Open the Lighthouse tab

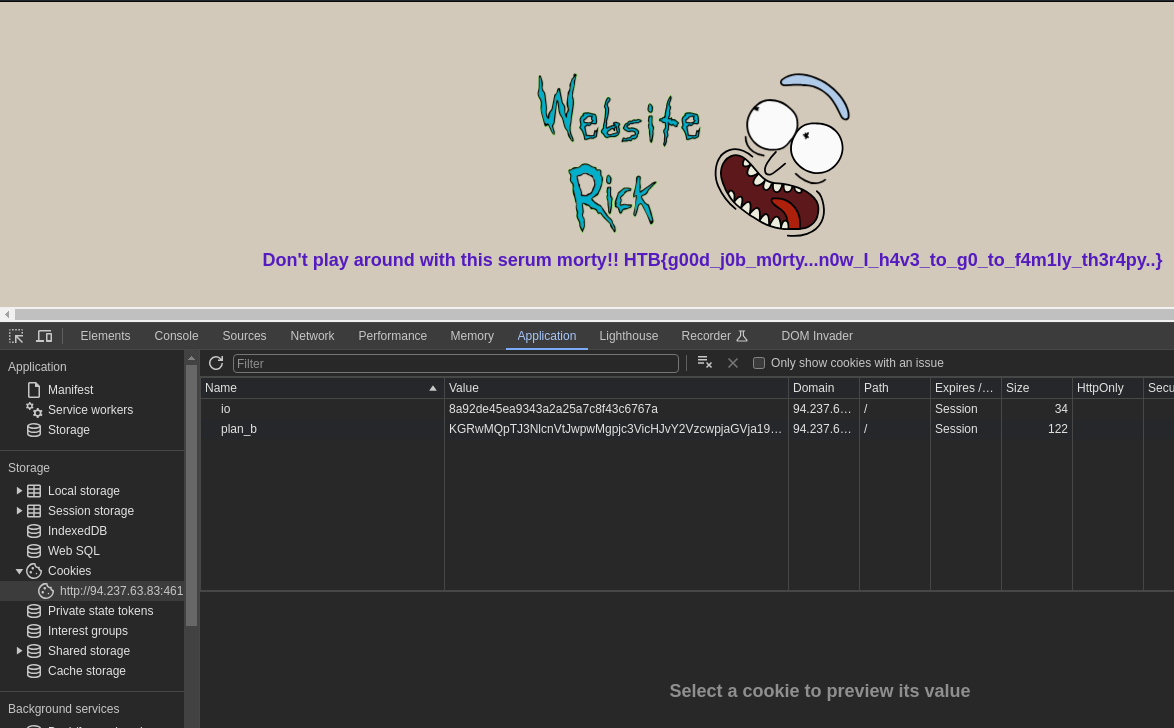tap(628, 336)
